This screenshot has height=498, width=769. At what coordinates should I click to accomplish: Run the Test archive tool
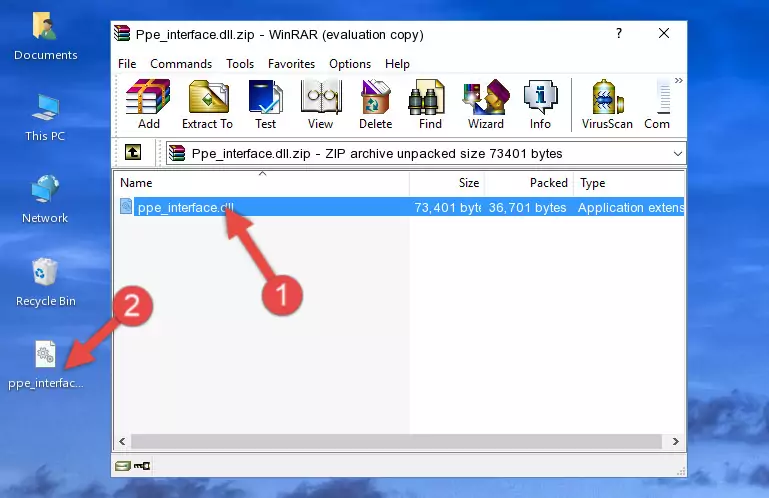coord(265,105)
